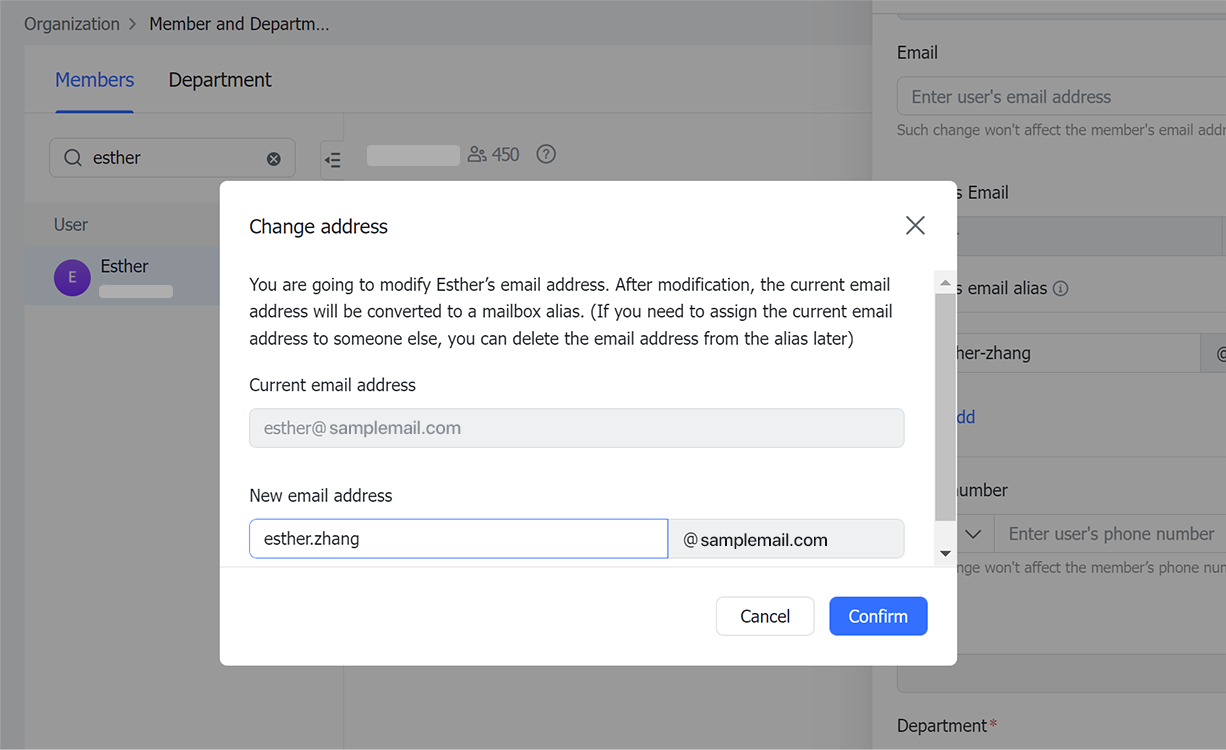The width and height of the screenshot is (1226, 750).
Task: Open the Organization breadcrumb link
Action: 71,23
